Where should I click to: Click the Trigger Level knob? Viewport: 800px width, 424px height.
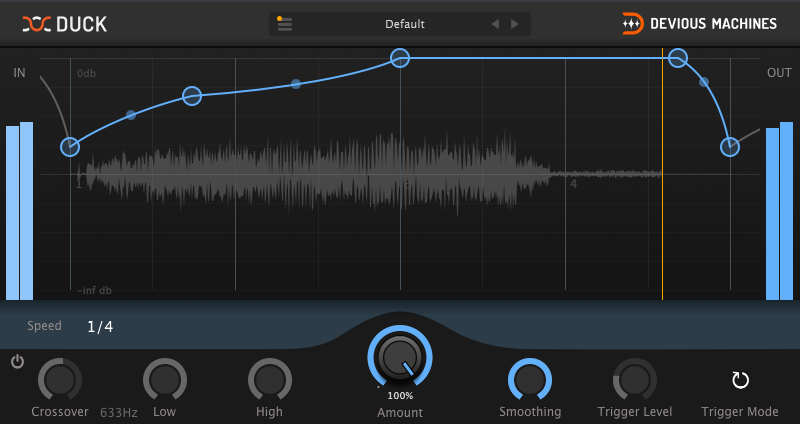pyautogui.click(x=635, y=380)
